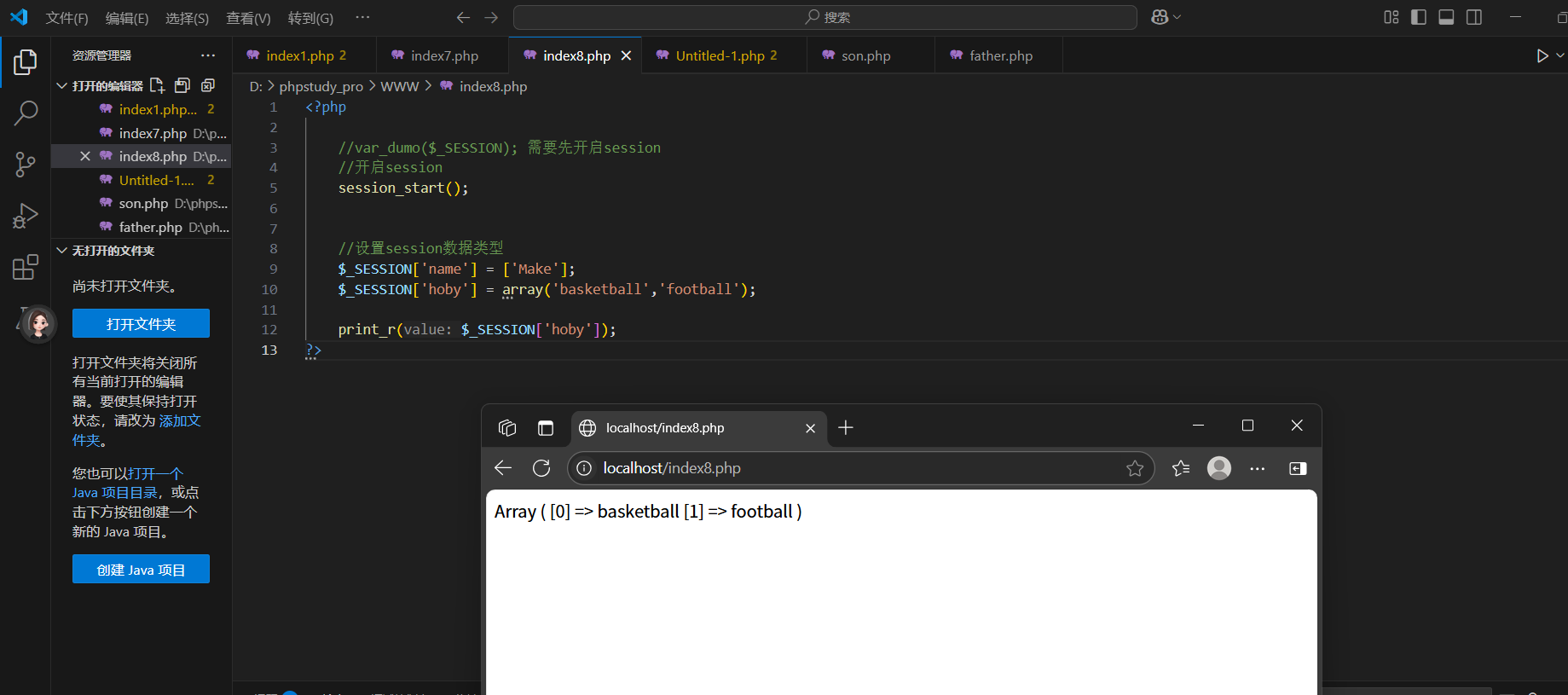Switch to index7.php tab
Viewport: 1568px width, 695px height.
[443, 55]
